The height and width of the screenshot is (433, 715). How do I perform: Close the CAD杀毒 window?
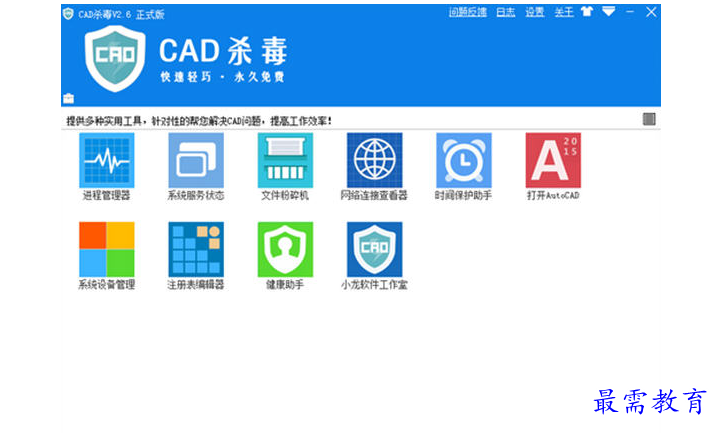pos(651,12)
